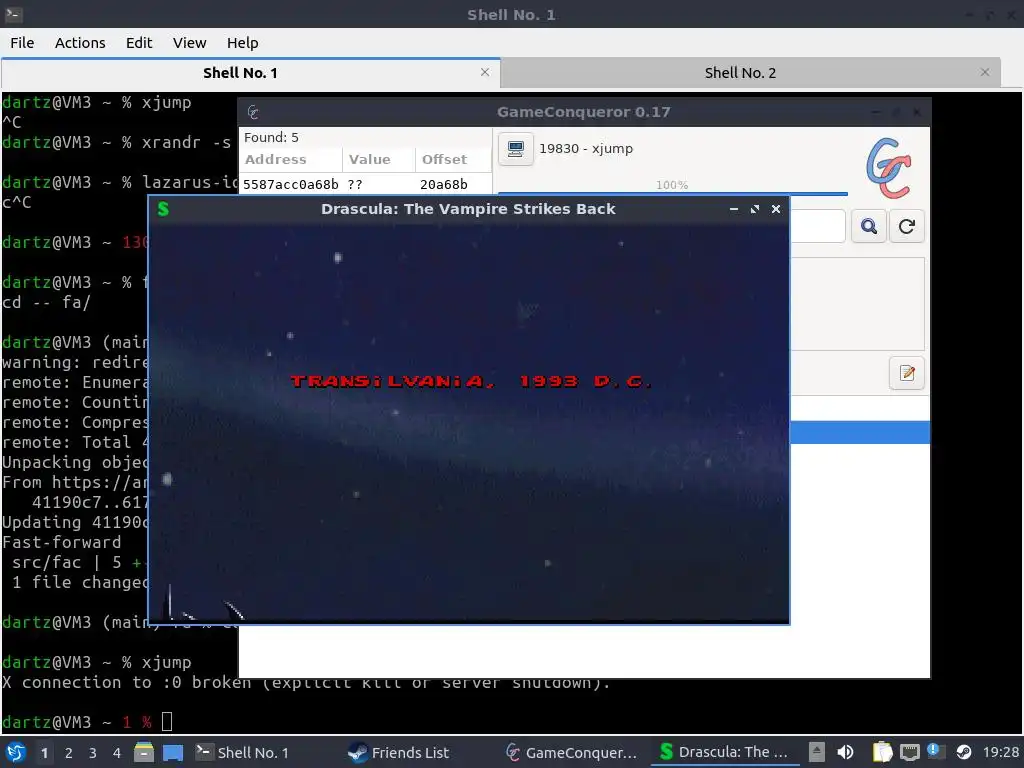Switch to workspace 3
The width and height of the screenshot is (1024, 768).
coord(93,753)
